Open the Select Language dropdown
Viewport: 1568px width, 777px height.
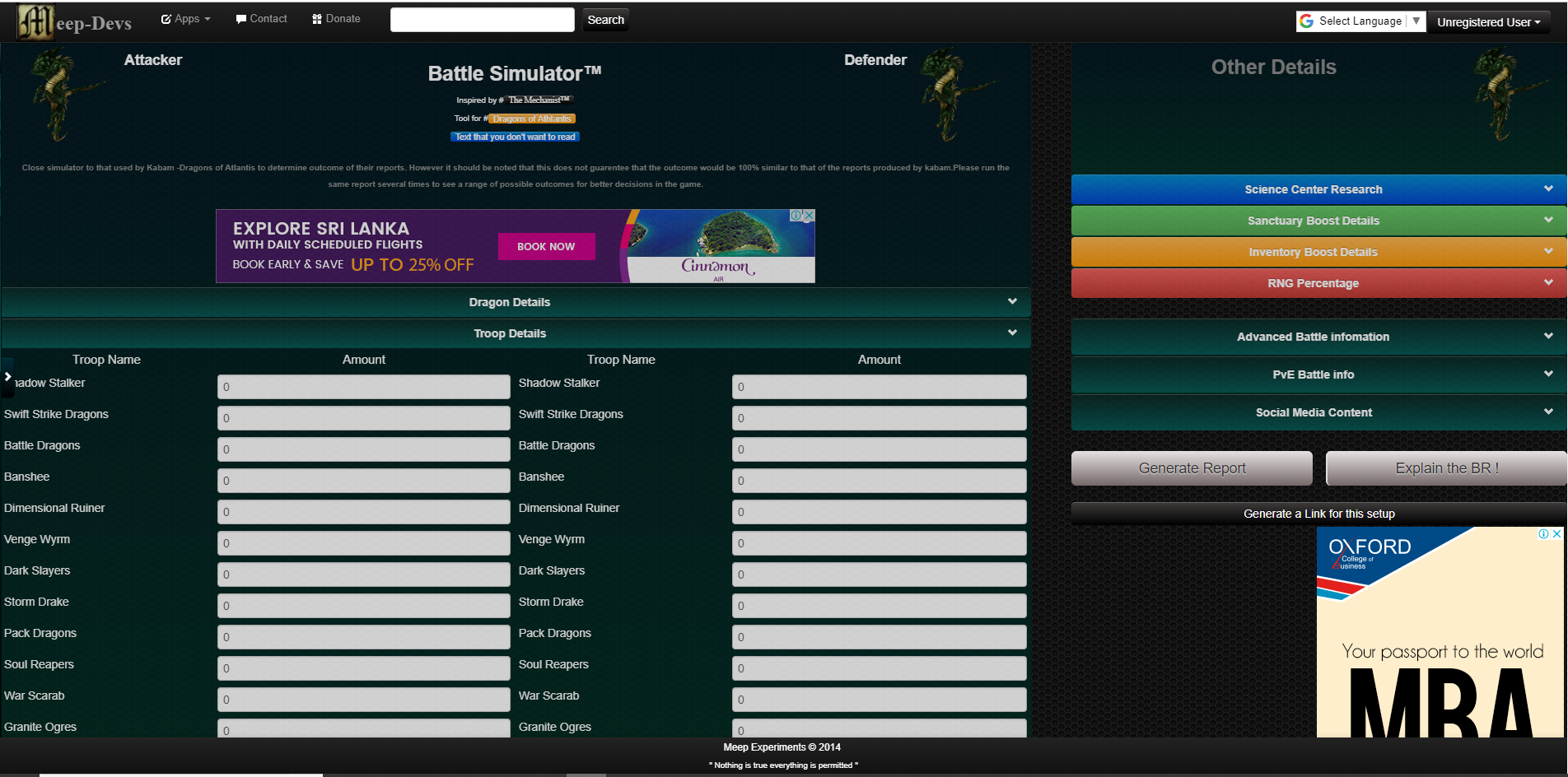pos(1360,21)
